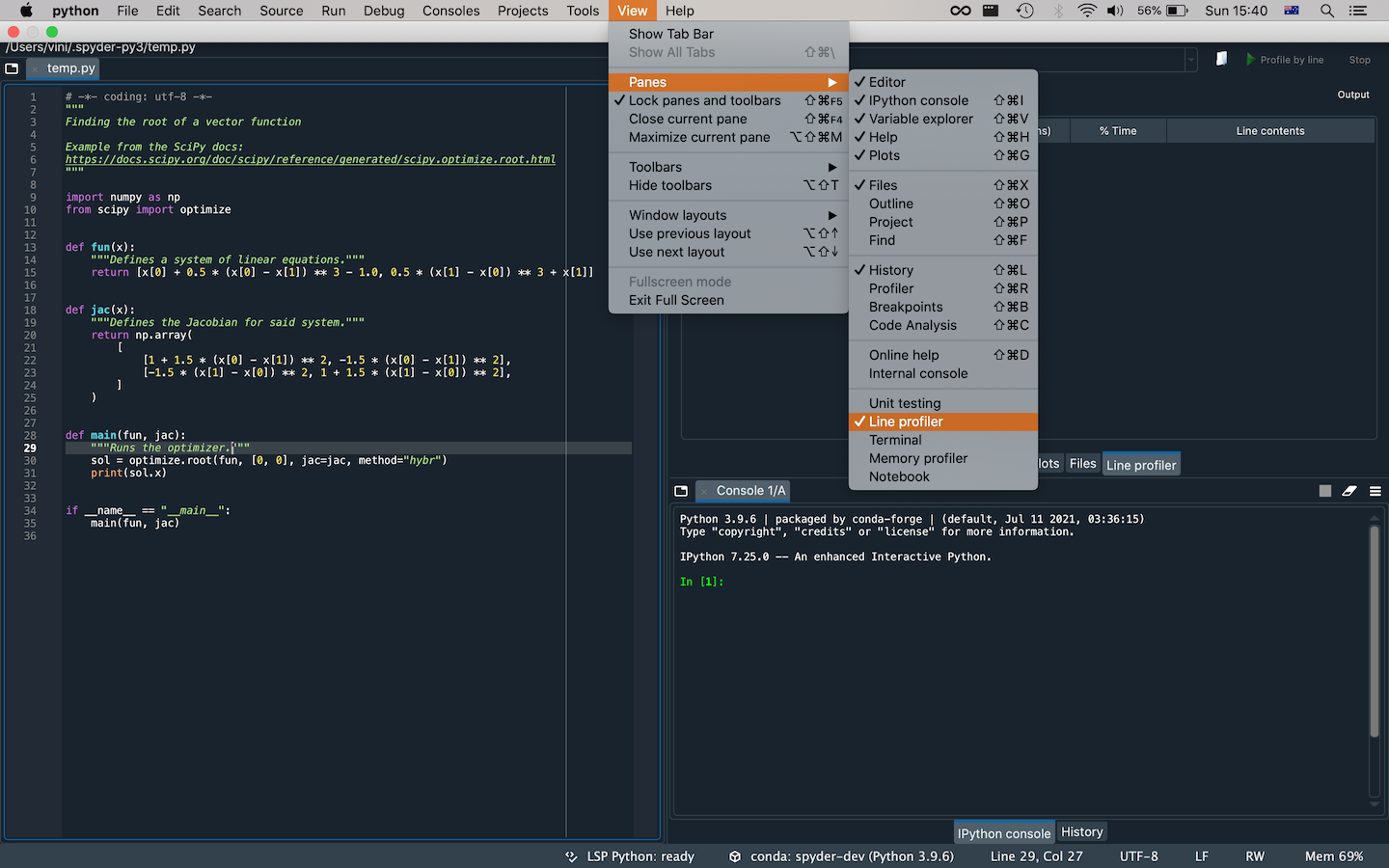1389x868 pixels.
Task: Open the console options hamburger icon
Action: [1375, 491]
